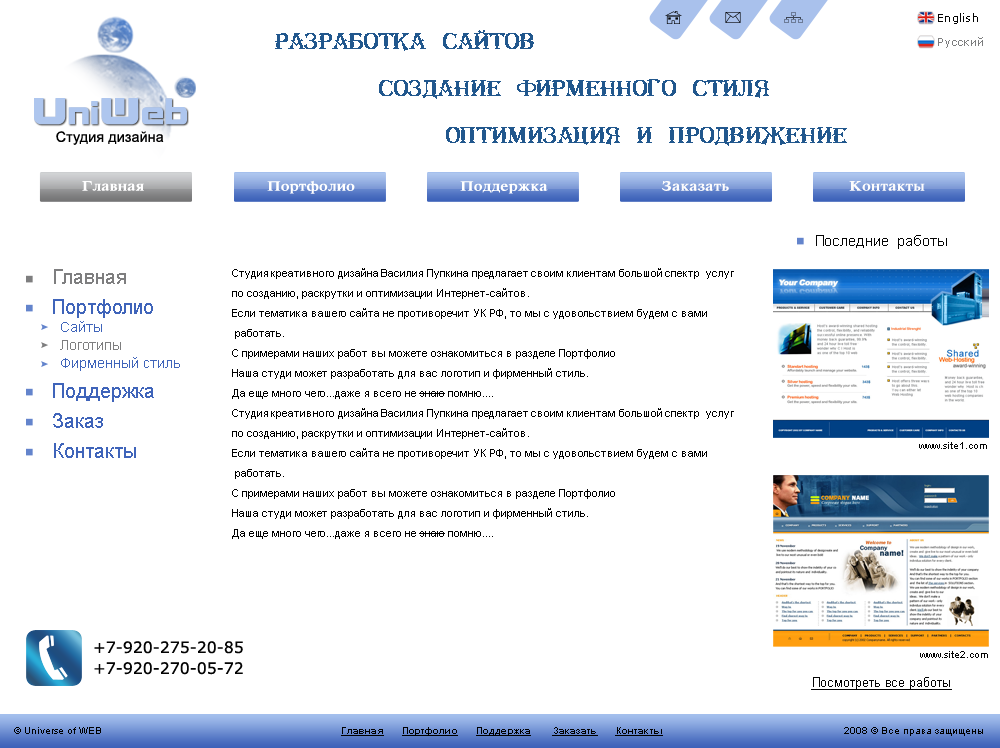
Task: Click the arrow marker beside Фирменный стиль
Action: pyautogui.click(x=42, y=364)
